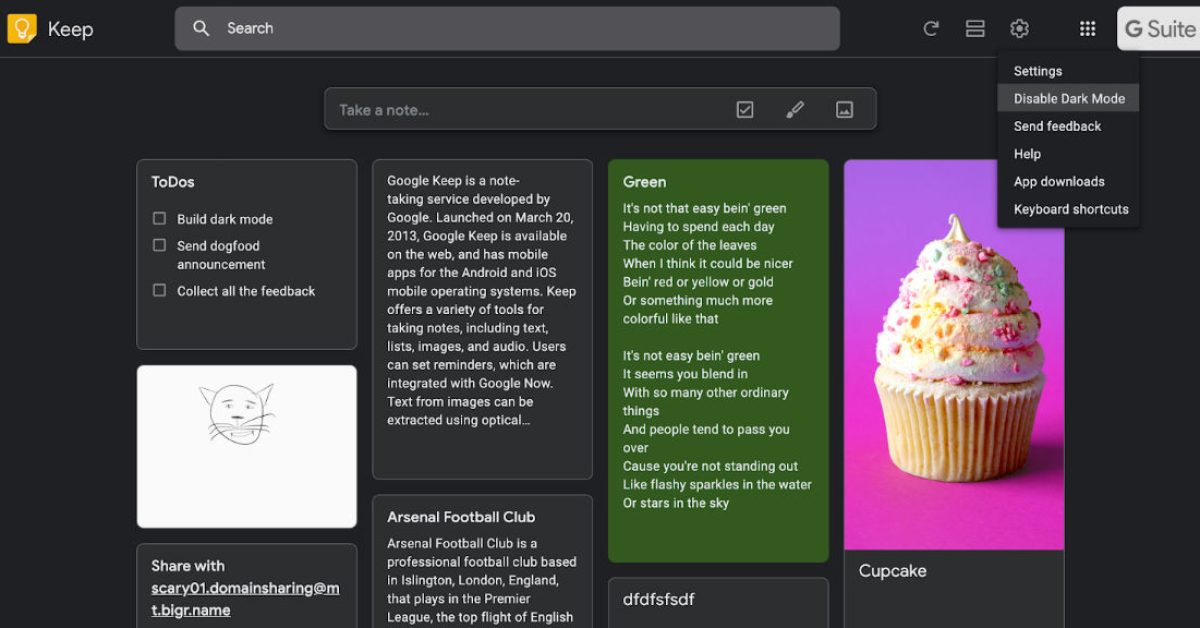This screenshot has height=628, width=1200.
Task: Start a new drawing note with brush icon
Action: click(x=795, y=110)
